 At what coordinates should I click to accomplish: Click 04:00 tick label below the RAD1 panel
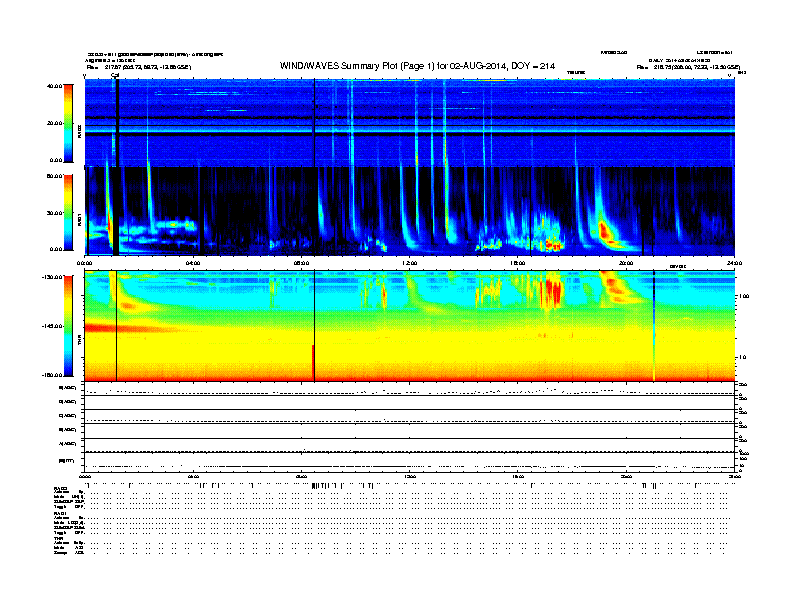(193, 263)
